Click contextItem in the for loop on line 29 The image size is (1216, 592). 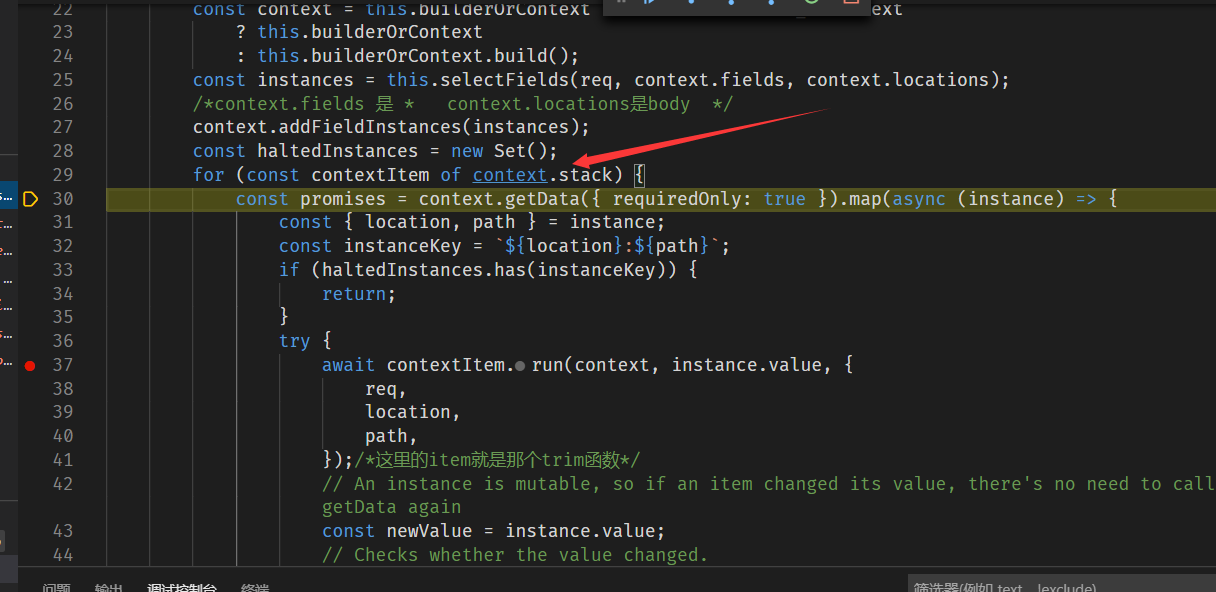(x=370, y=175)
